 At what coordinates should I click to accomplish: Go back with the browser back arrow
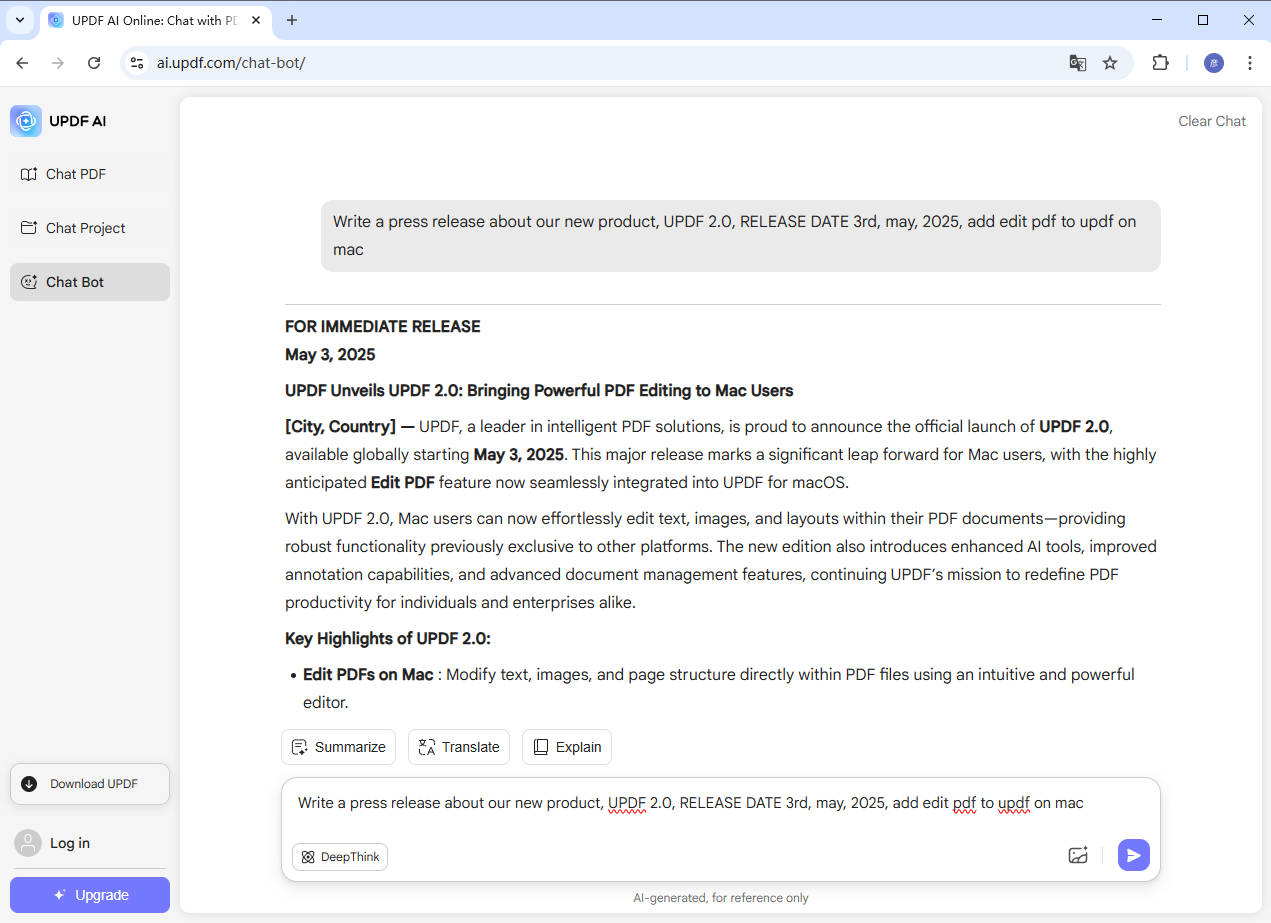pos(22,62)
